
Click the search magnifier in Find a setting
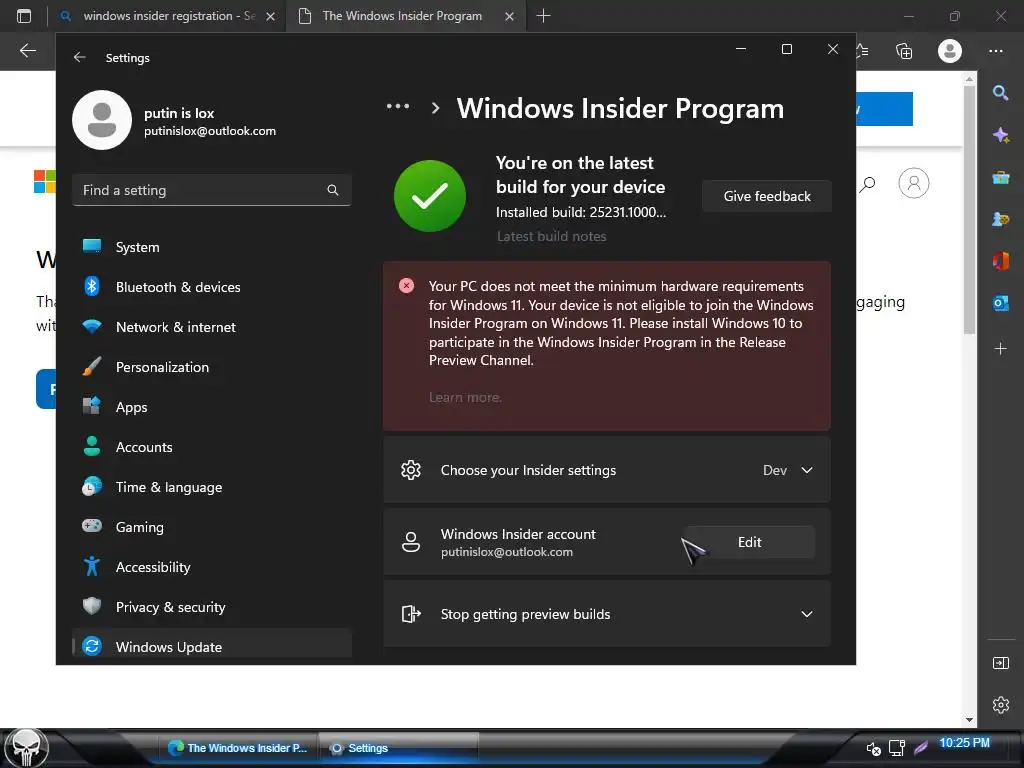(x=332, y=190)
